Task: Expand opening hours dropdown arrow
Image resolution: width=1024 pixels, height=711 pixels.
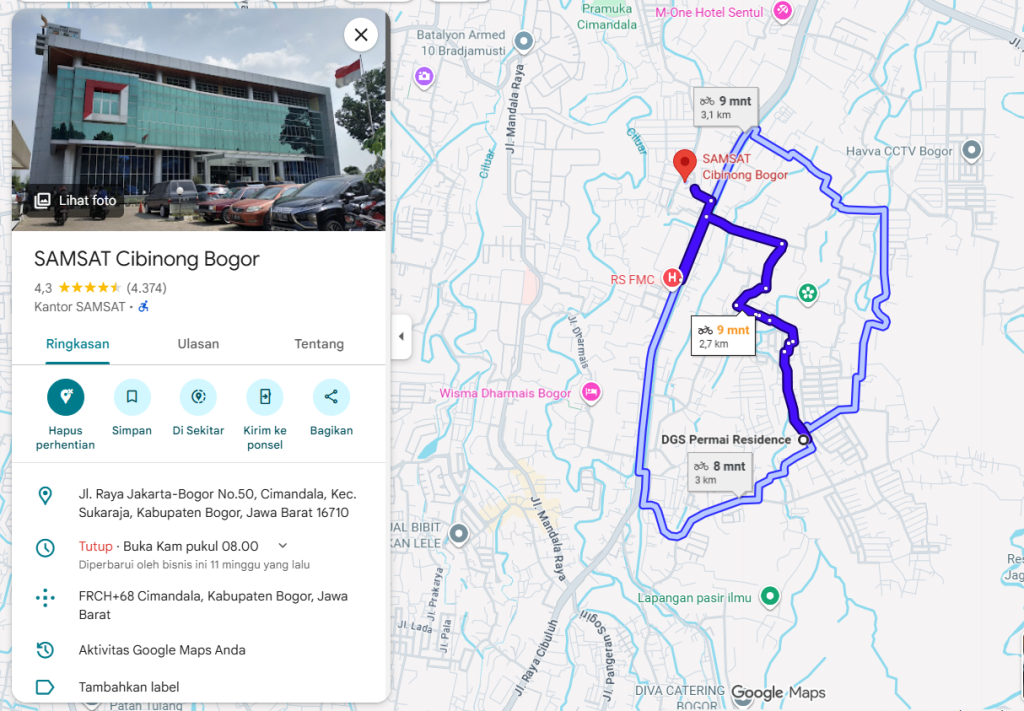Action: [283, 546]
